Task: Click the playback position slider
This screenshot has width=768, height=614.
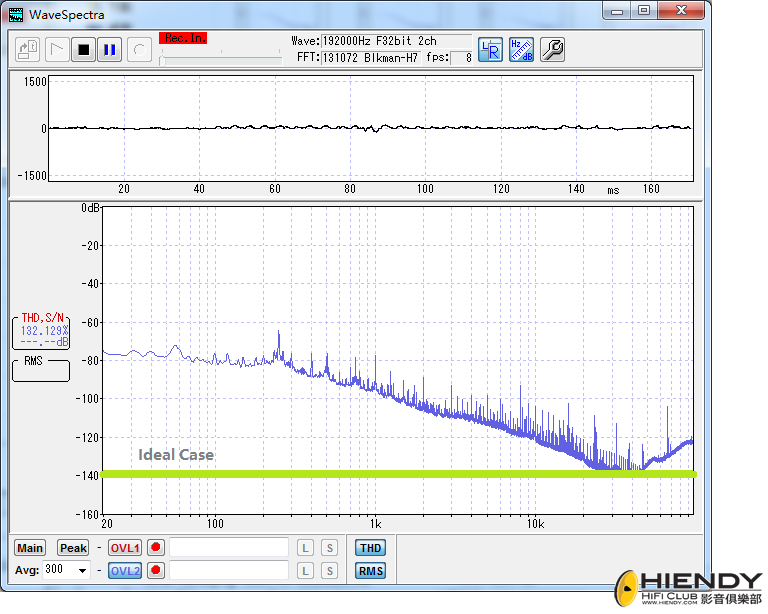Action: [x=220, y=60]
